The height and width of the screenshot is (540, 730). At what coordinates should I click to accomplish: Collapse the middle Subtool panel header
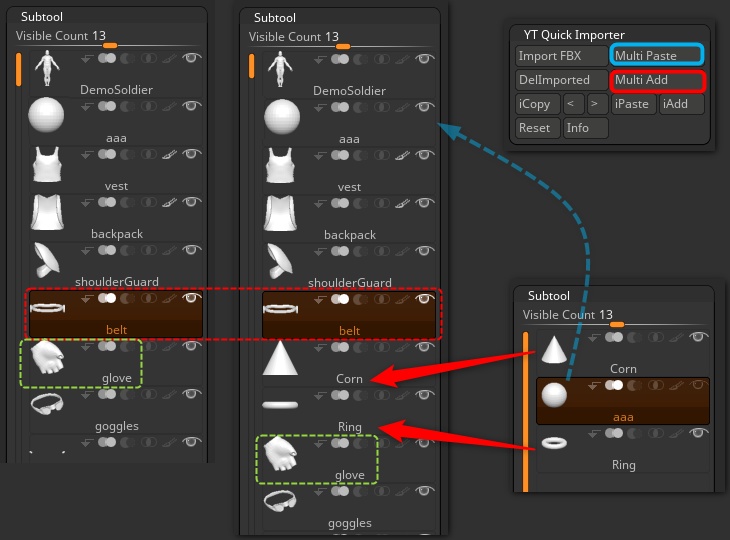point(275,18)
